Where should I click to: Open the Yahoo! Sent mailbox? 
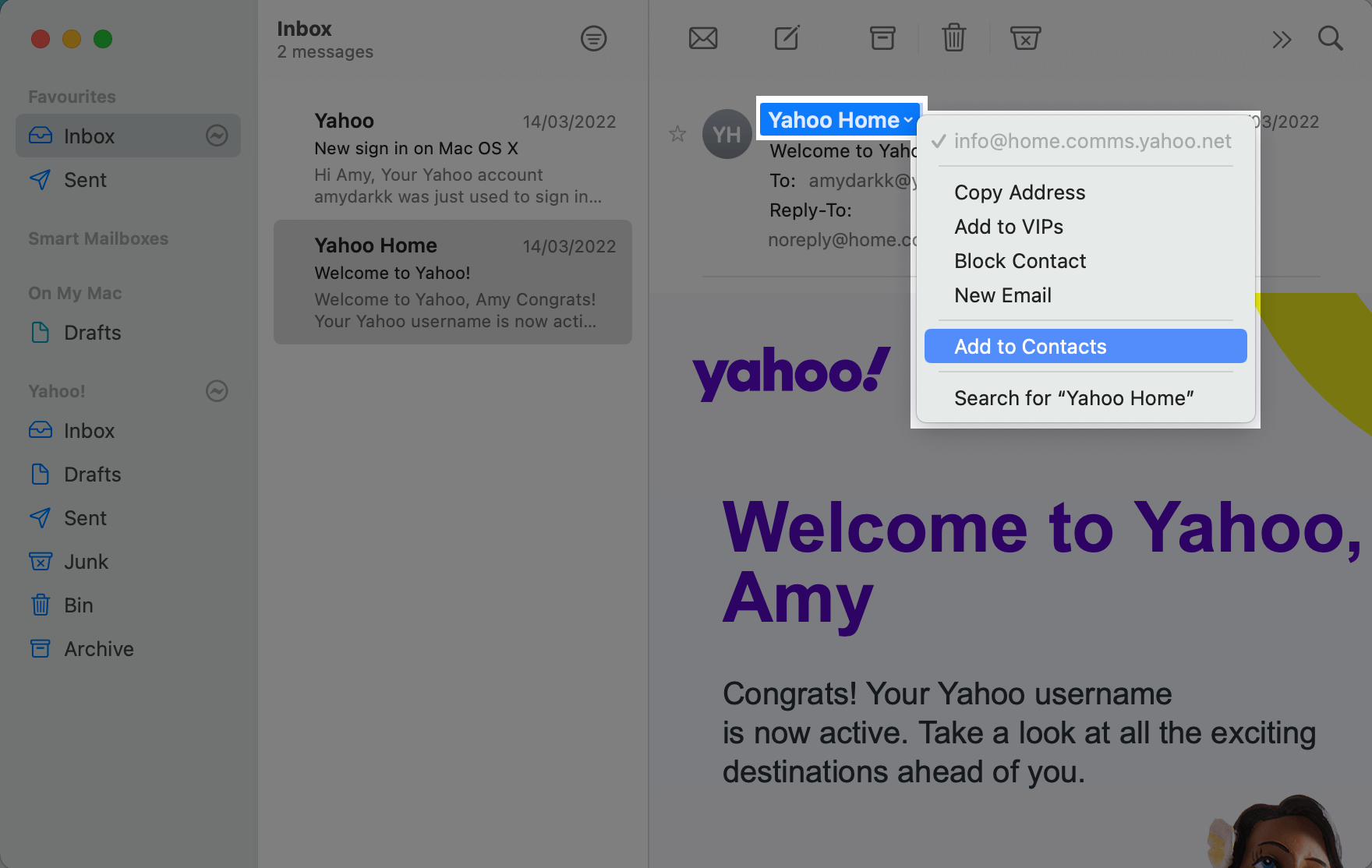point(128,518)
